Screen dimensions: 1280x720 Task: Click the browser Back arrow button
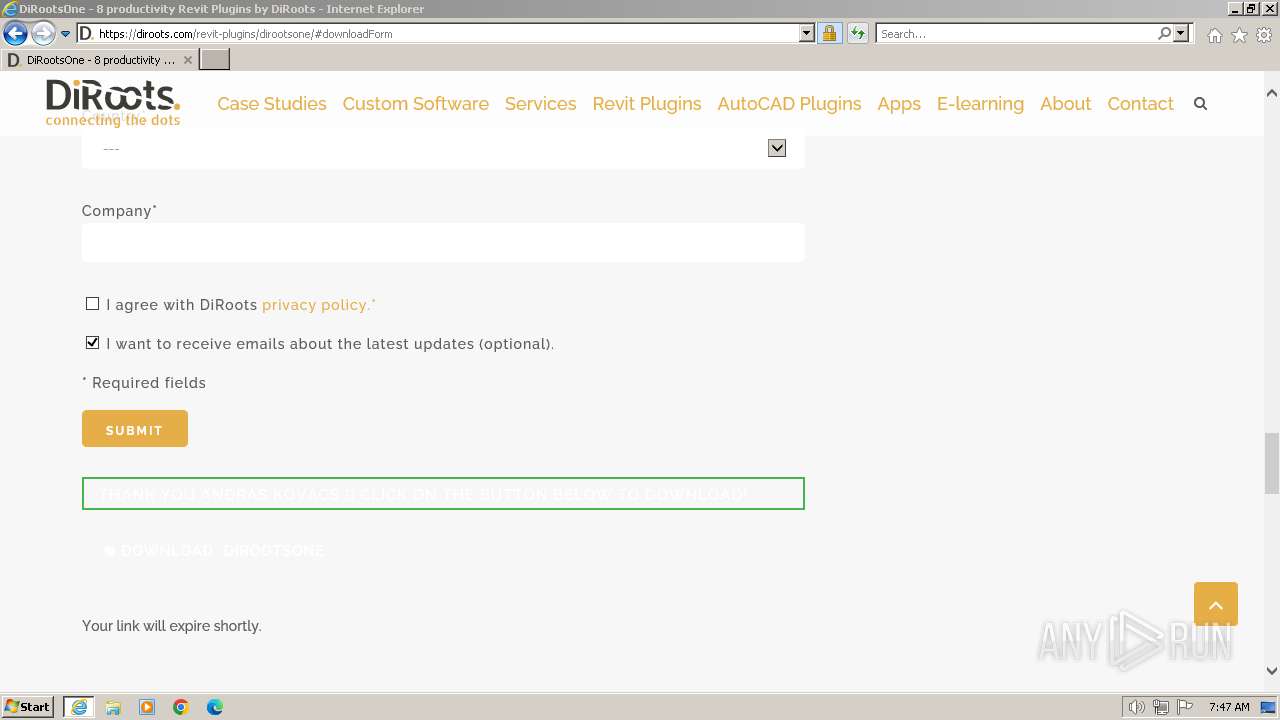pos(15,34)
